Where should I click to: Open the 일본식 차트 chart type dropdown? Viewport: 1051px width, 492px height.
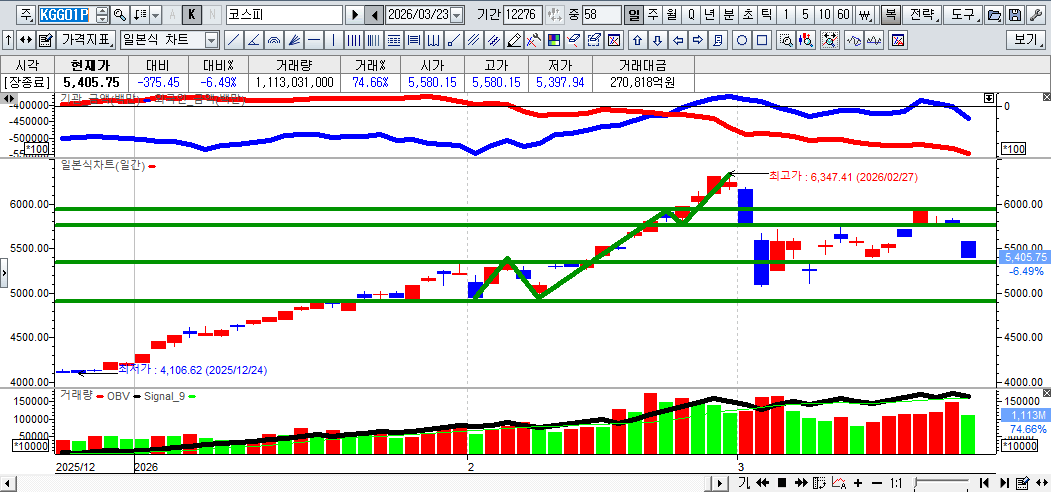[211, 40]
